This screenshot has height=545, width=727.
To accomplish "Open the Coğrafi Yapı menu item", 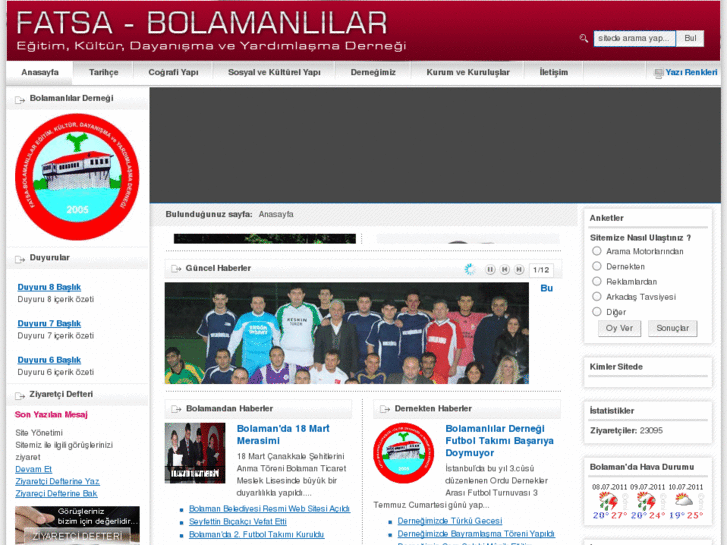I will point(173,72).
